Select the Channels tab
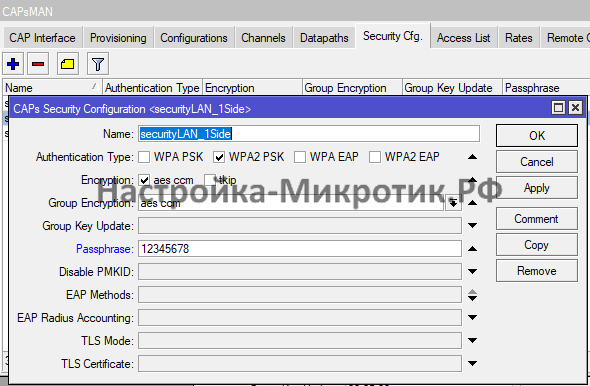This screenshot has height=386, width=590. [x=263, y=38]
